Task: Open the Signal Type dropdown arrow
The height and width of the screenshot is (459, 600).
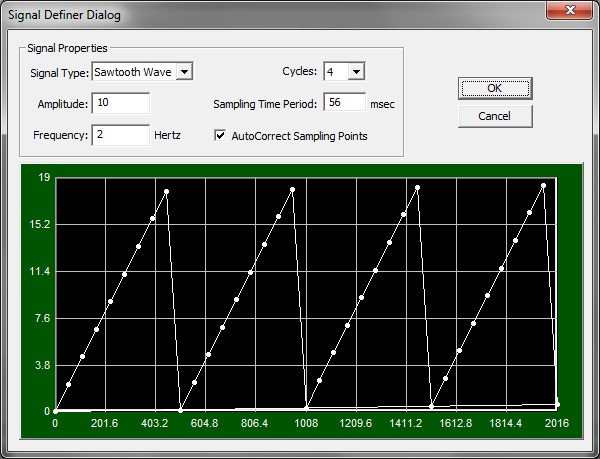Action: tap(184, 72)
